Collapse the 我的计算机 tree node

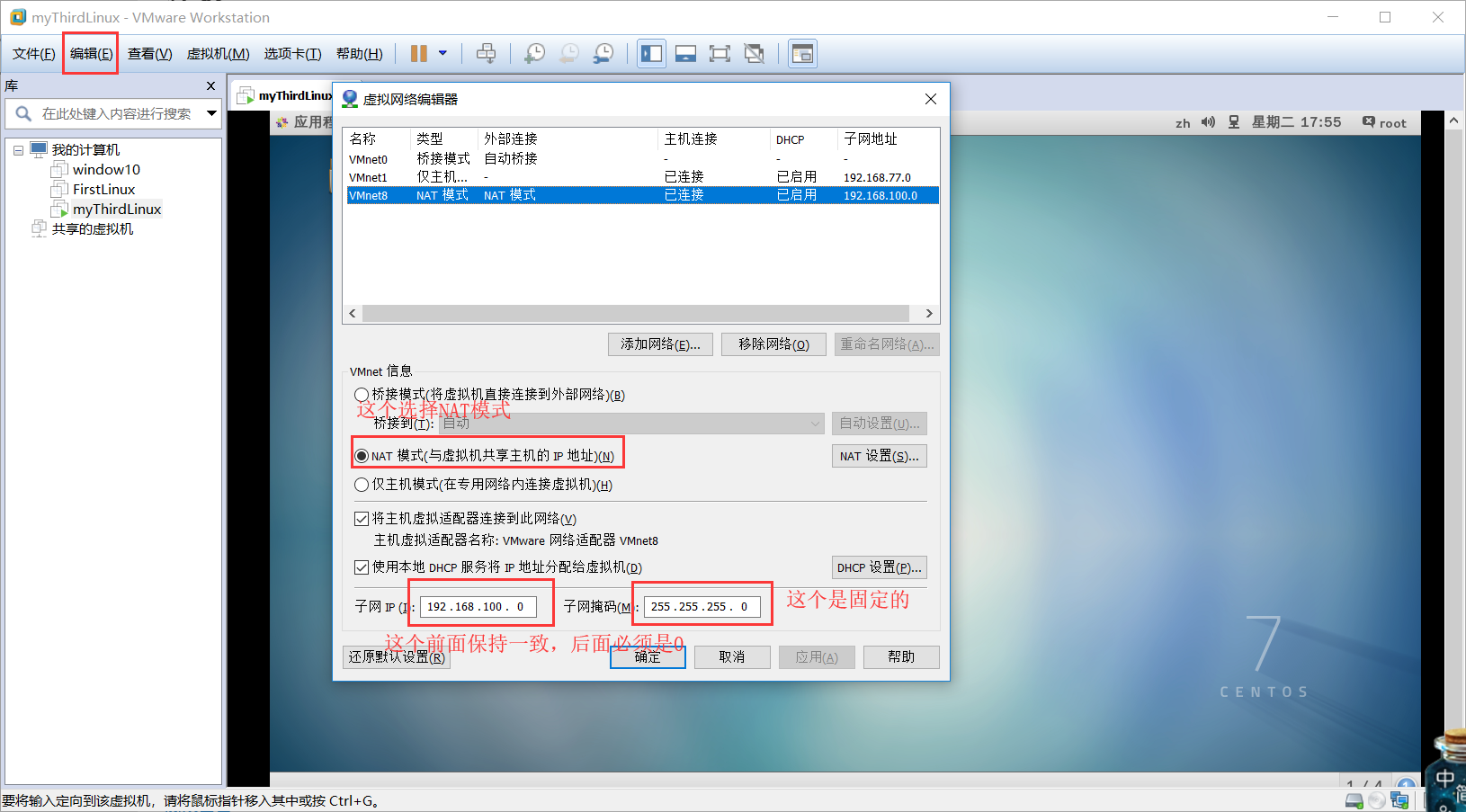coord(18,150)
